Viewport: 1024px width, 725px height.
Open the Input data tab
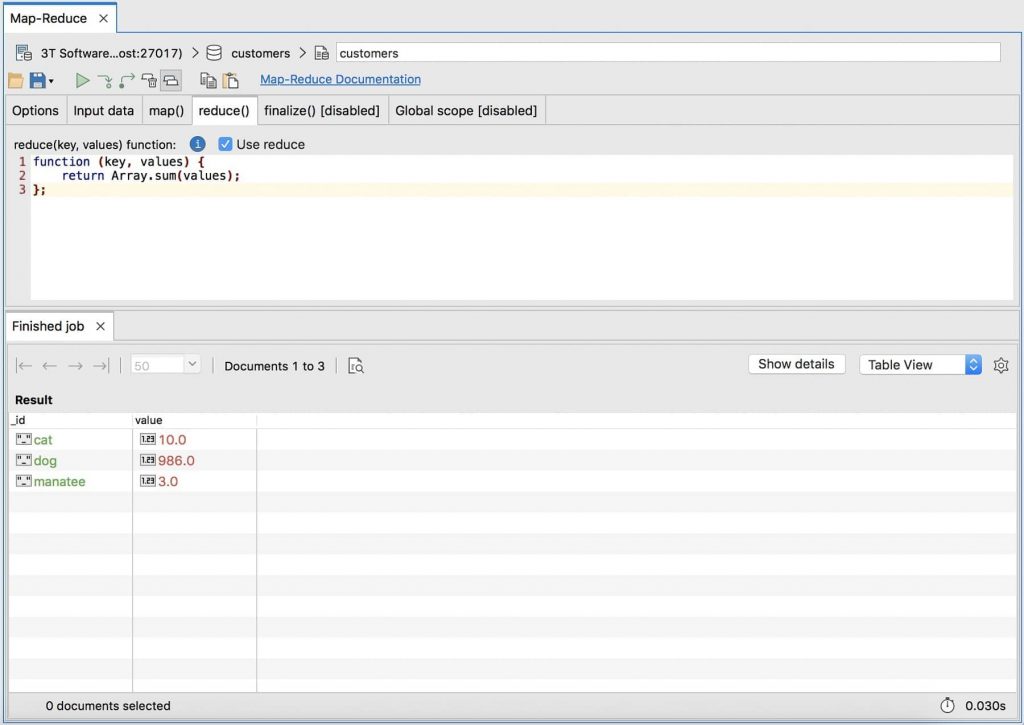pos(104,110)
